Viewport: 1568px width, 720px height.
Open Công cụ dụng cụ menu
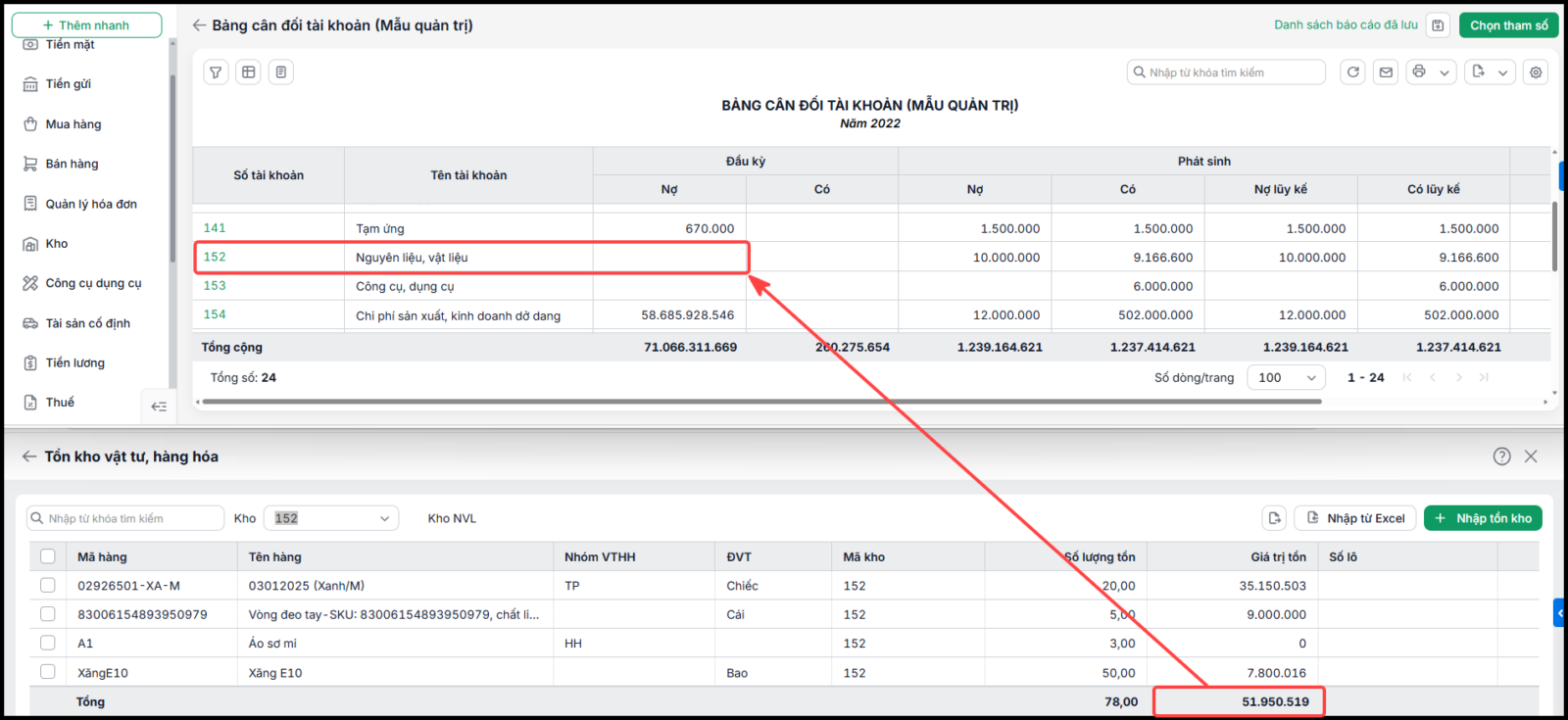[93, 283]
